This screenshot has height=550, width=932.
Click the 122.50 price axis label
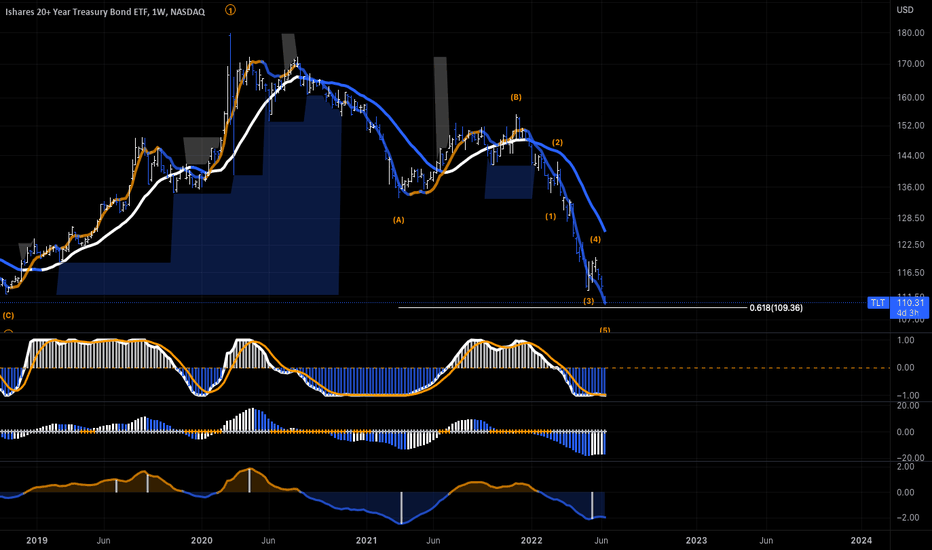pyautogui.click(x=911, y=245)
